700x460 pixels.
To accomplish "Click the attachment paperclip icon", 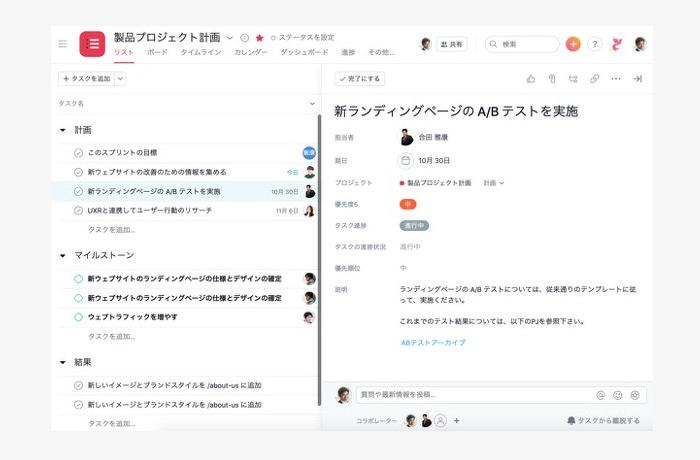I will click(x=552, y=78).
